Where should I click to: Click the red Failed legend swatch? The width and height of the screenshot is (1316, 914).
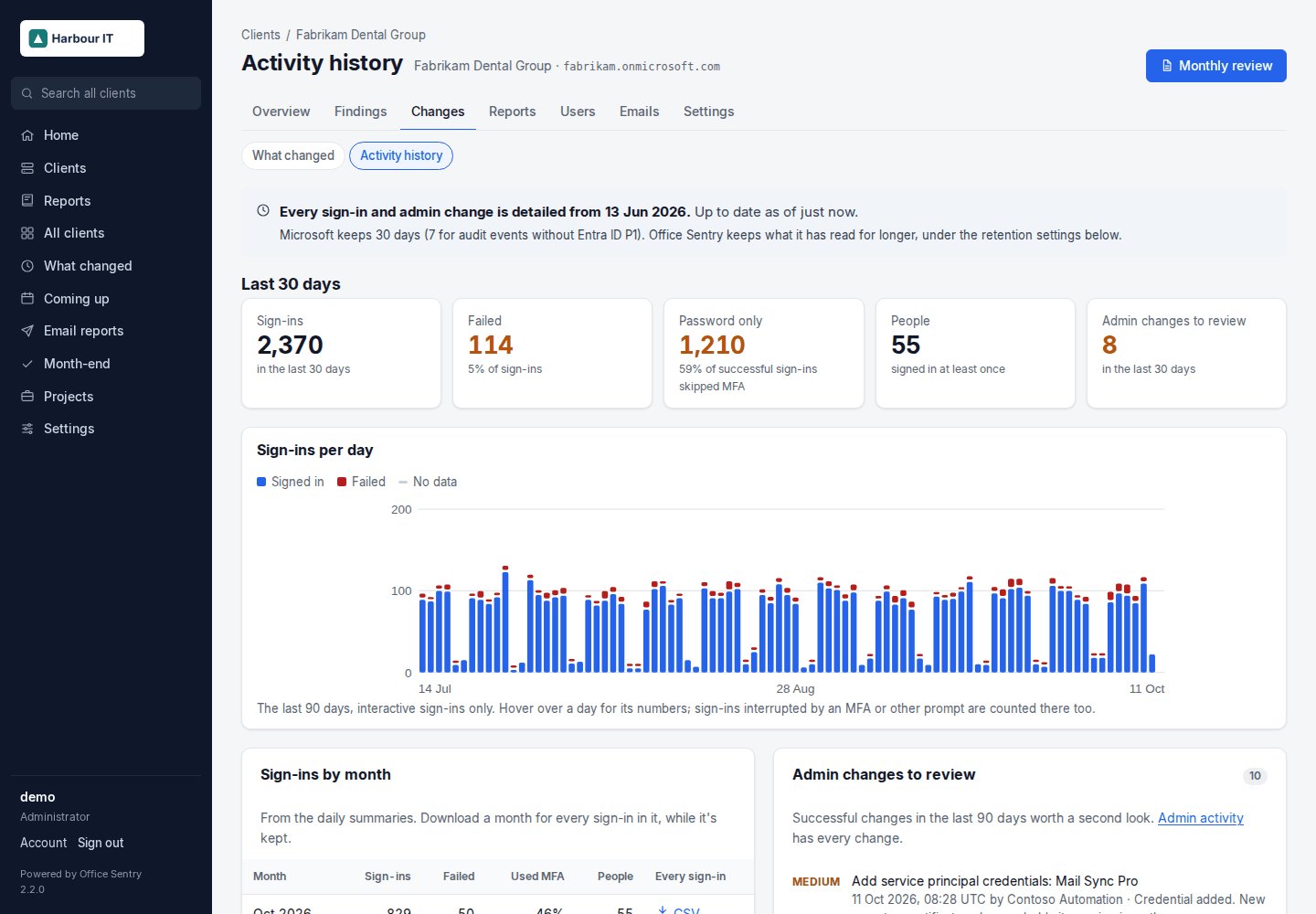[x=342, y=482]
